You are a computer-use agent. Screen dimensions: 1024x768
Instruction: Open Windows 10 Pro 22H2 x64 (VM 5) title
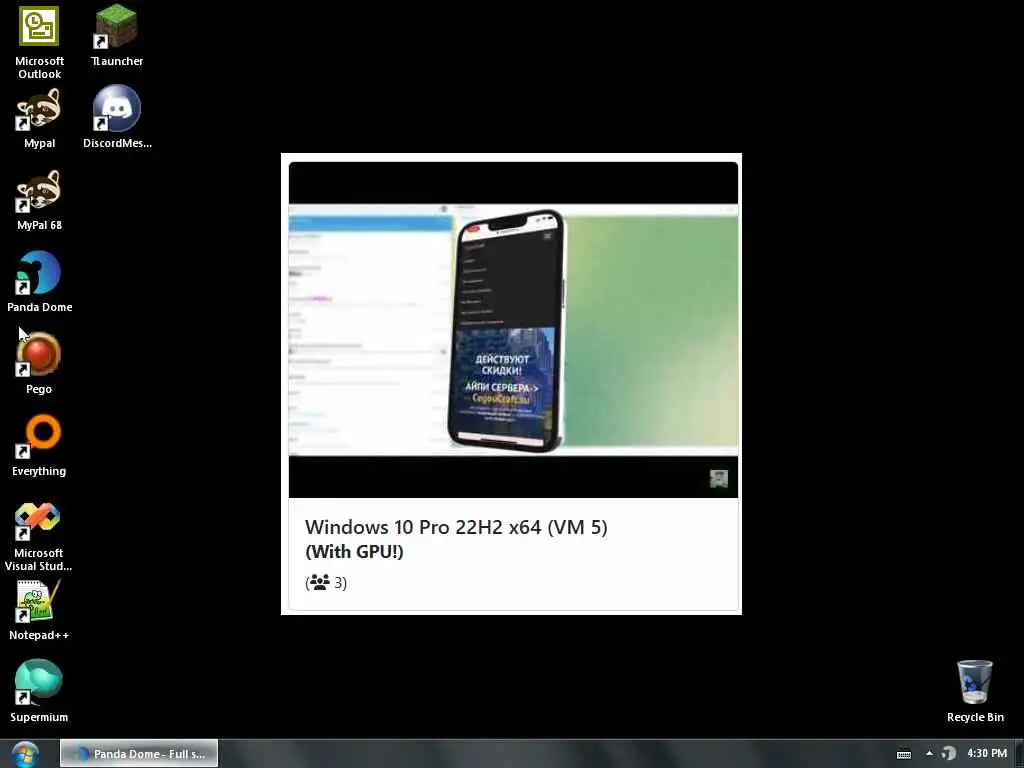456,527
